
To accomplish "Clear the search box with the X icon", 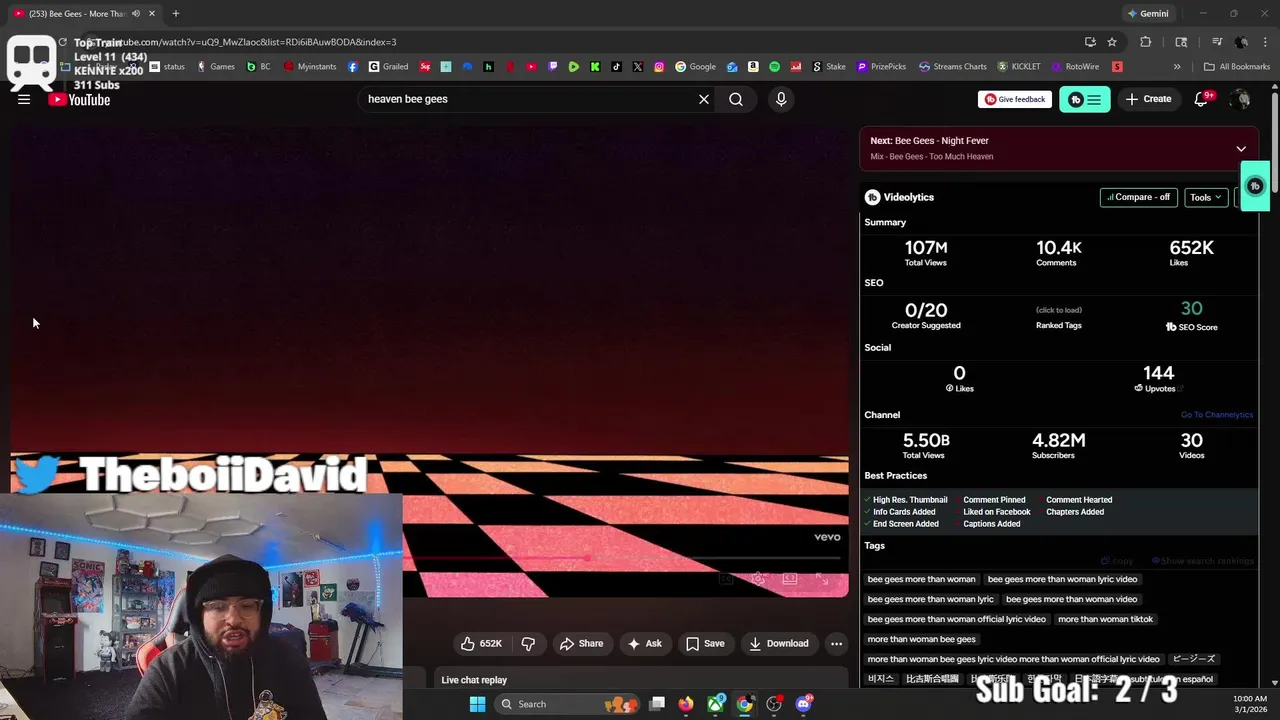I will (704, 99).
